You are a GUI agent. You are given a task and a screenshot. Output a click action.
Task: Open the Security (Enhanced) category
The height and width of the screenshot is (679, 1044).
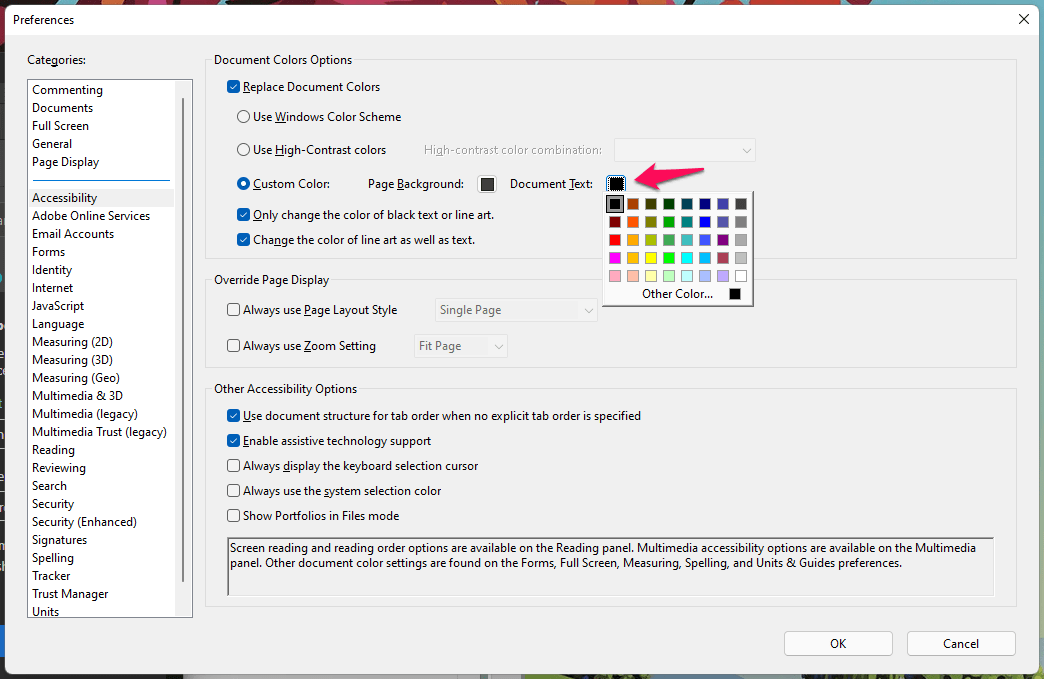point(84,522)
